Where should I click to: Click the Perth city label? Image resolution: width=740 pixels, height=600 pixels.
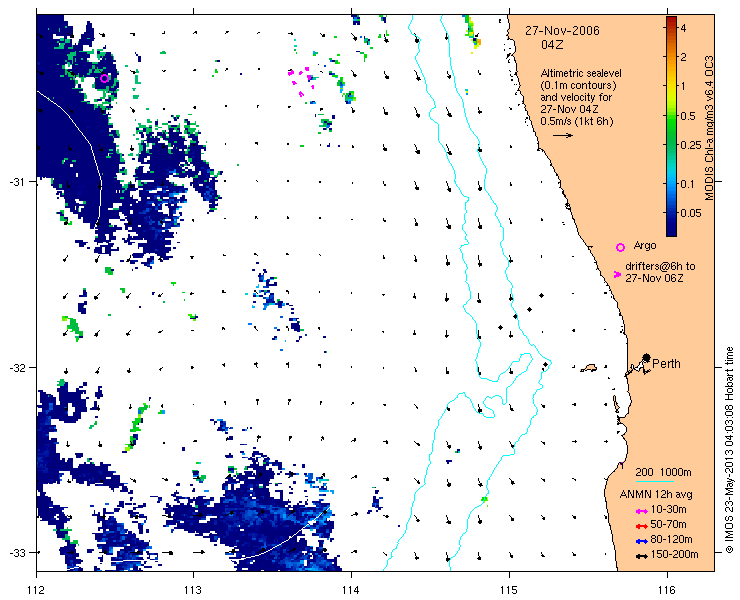click(x=666, y=363)
